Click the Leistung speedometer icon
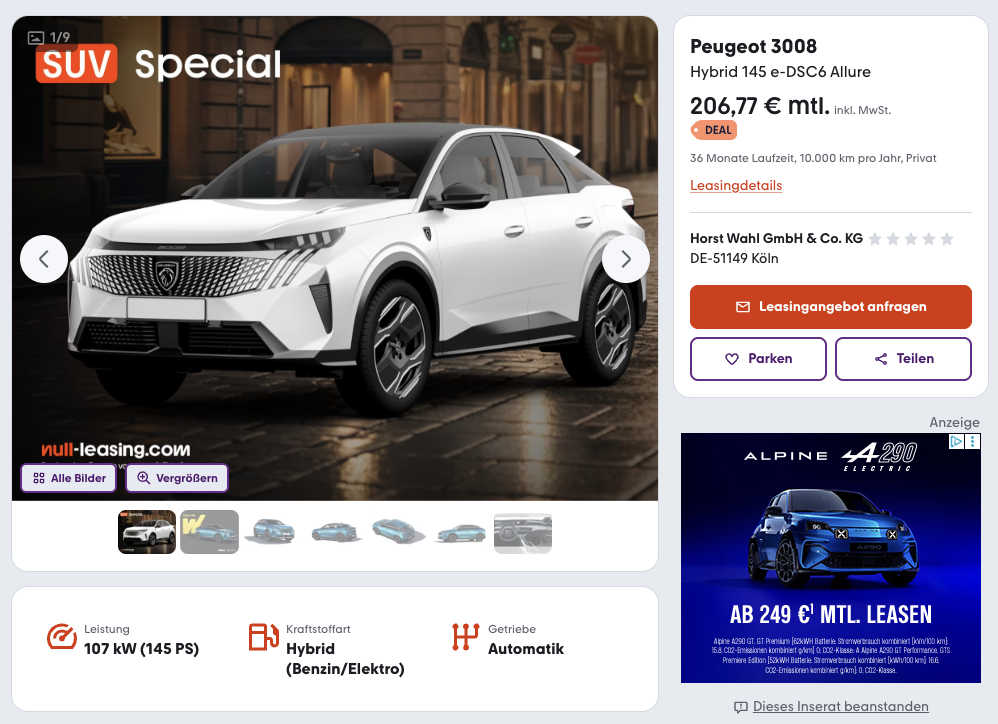Screen dimensions: 998x724 [x=62, y=637]
